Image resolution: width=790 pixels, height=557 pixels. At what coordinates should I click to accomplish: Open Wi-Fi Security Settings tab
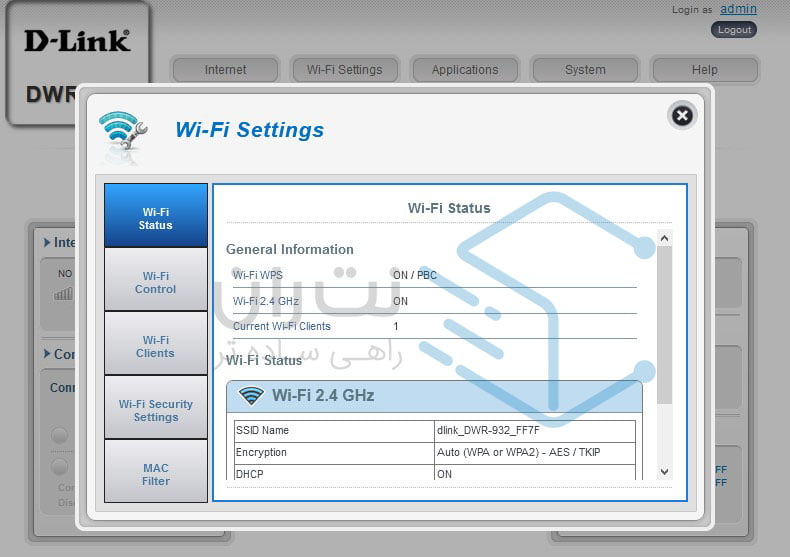click(x=156, y=410)
